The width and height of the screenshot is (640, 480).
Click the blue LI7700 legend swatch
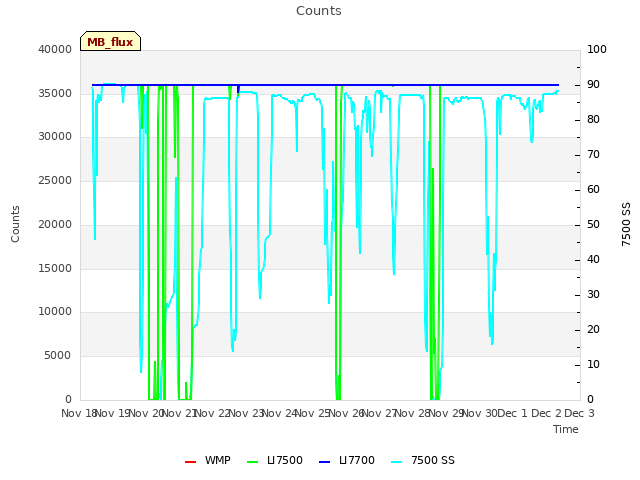coord(324,462)
